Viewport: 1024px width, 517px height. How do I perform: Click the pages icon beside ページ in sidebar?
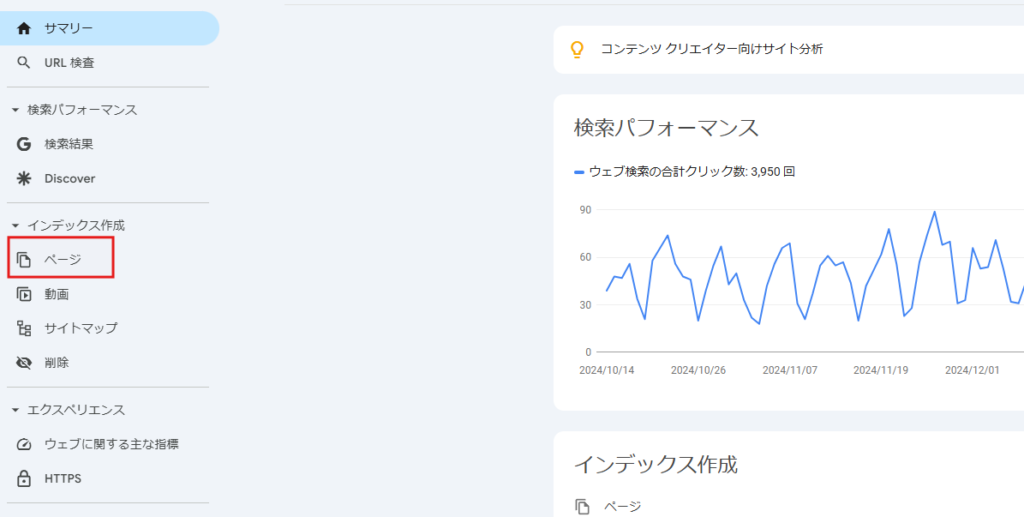coord(24,260)
